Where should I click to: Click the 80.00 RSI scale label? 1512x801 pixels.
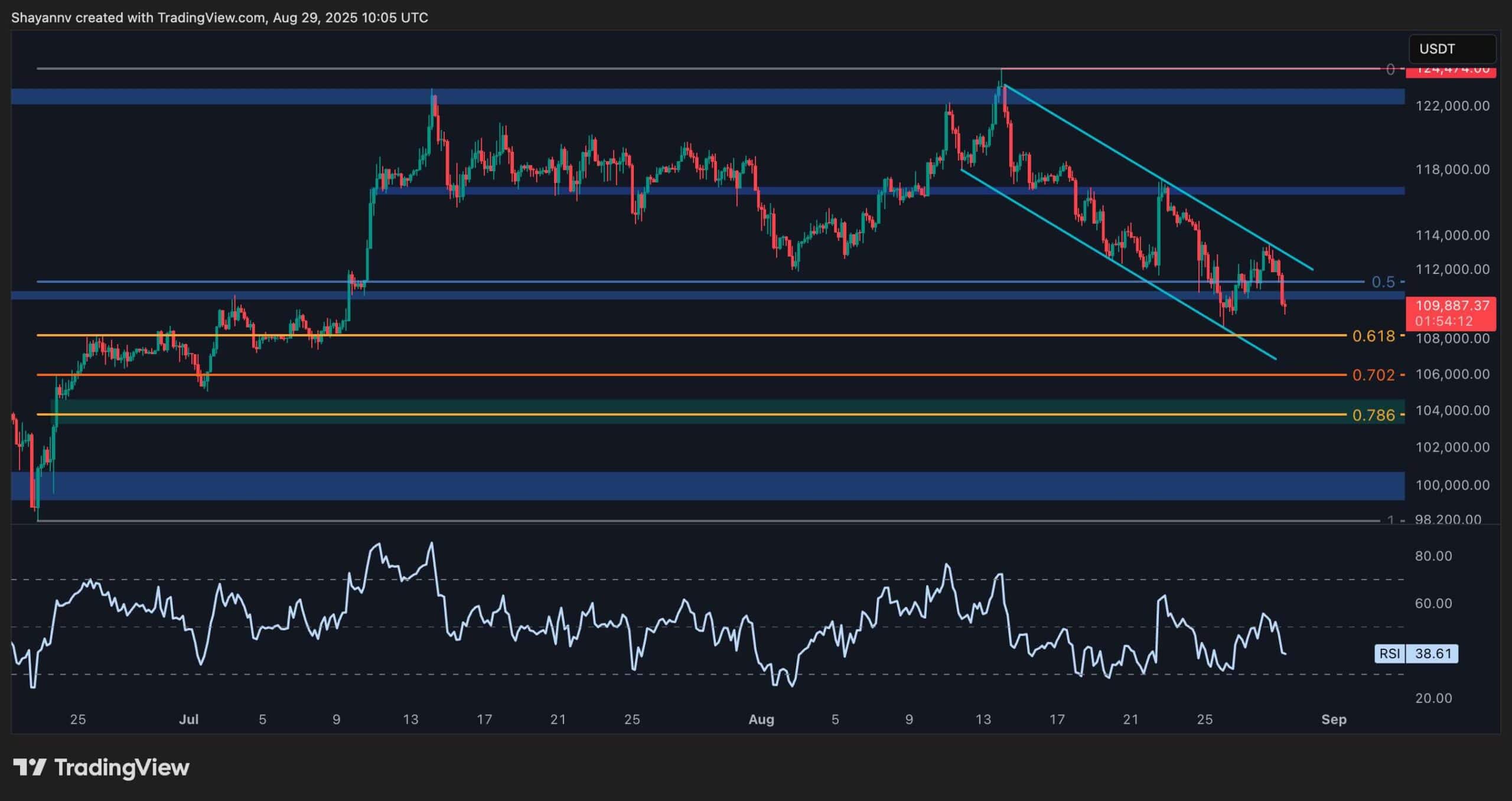(x=1433, y=556)
